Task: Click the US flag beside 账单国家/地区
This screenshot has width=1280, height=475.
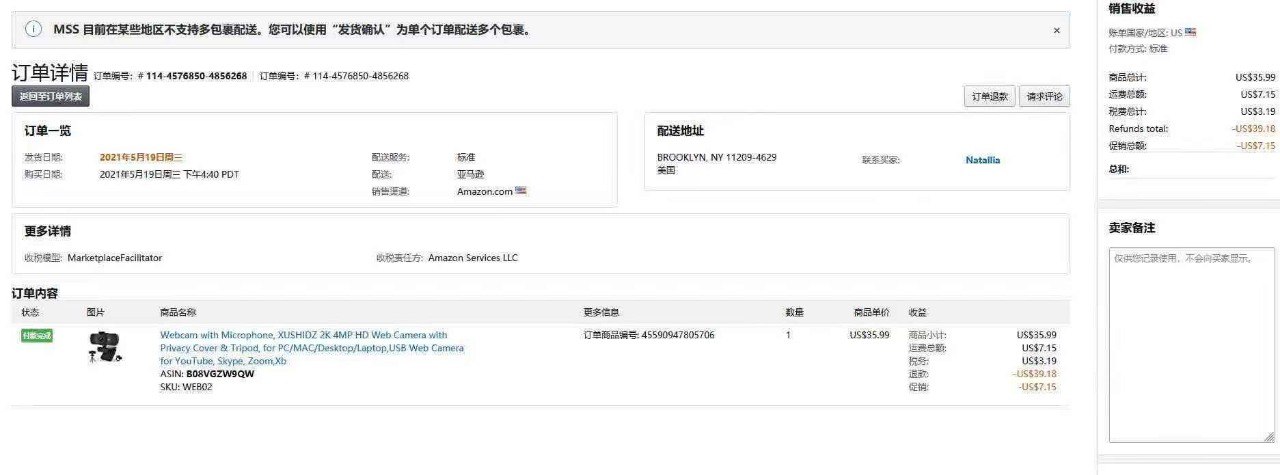Action: [x=1191, y=32]
